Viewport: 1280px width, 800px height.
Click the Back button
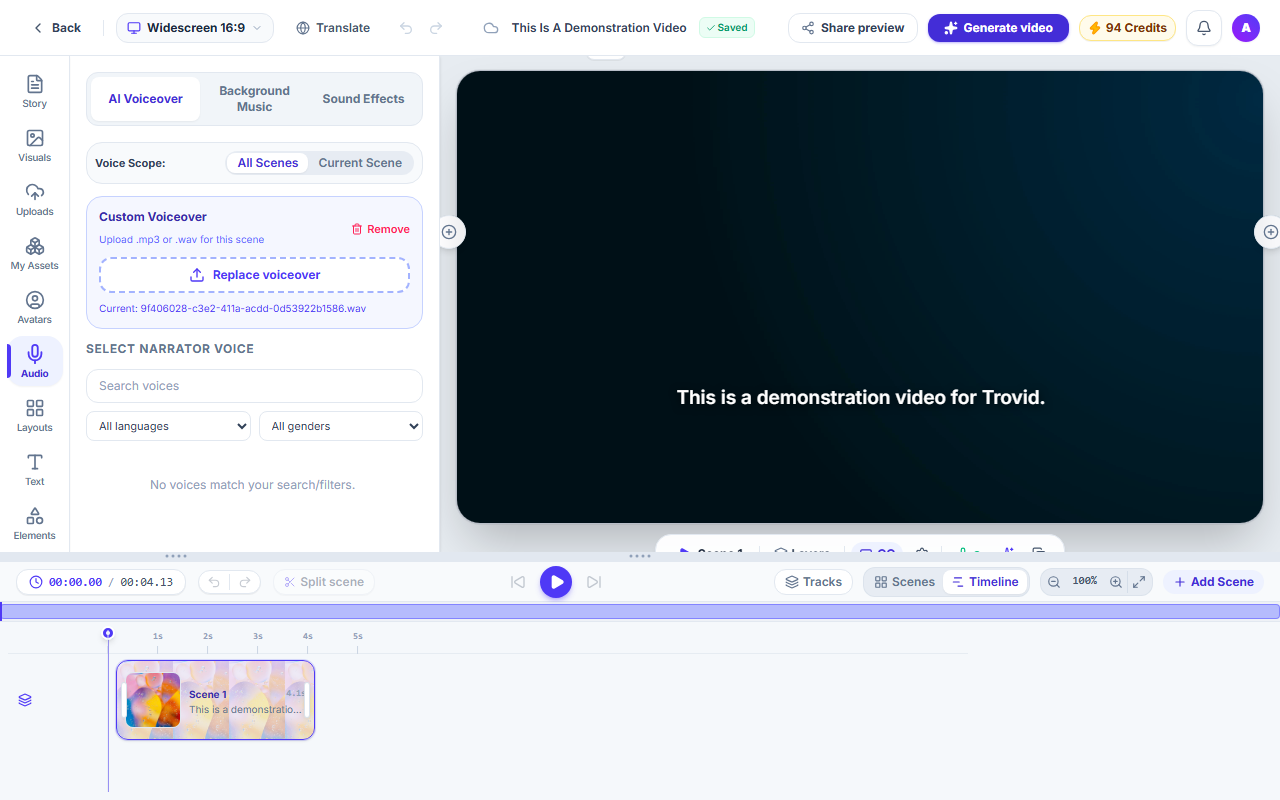click(x=57, y=28)
